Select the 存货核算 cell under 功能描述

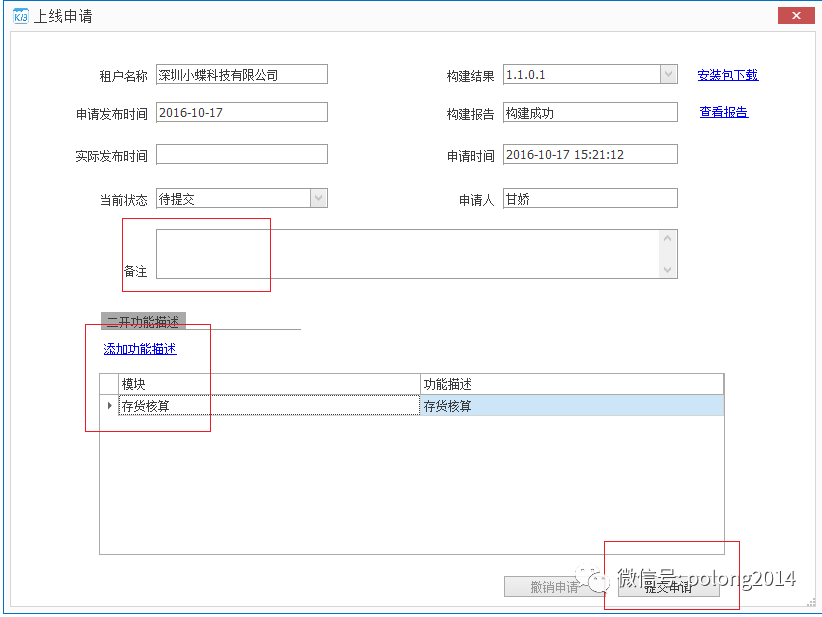[x=571, y=406]
